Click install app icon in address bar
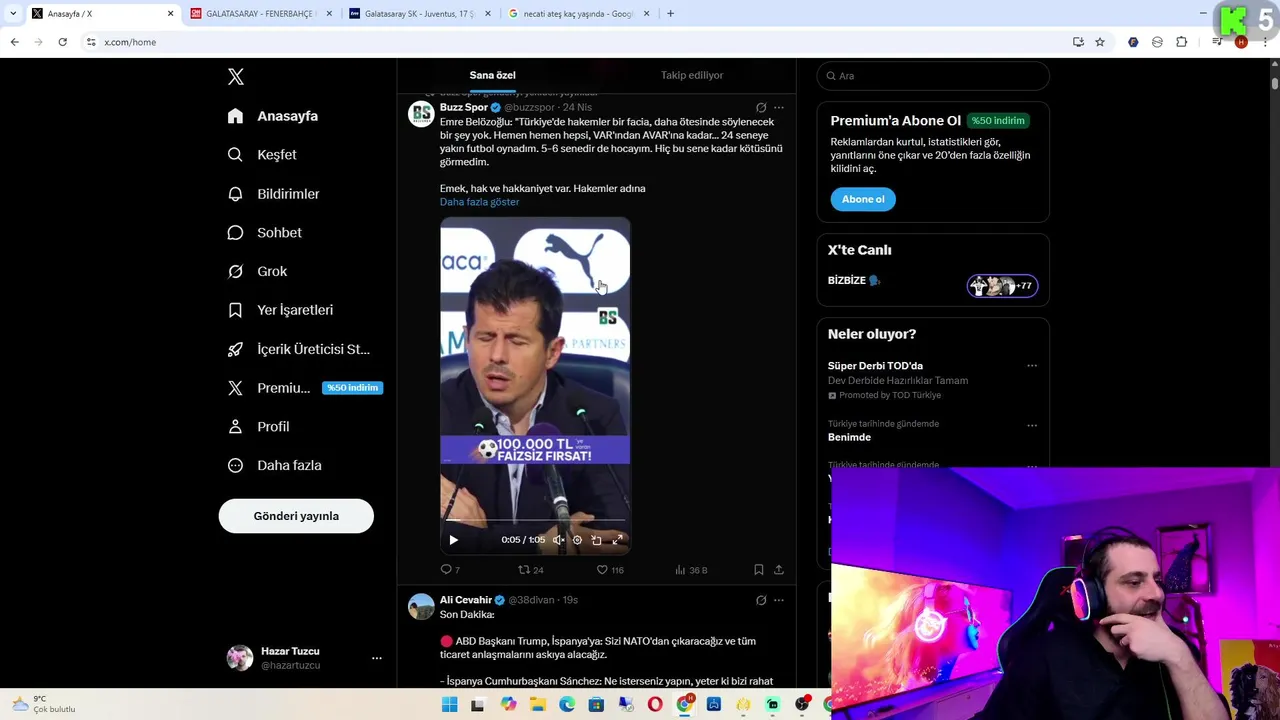Screen dimensions: 1280x720 click(x=1078, y=42)
